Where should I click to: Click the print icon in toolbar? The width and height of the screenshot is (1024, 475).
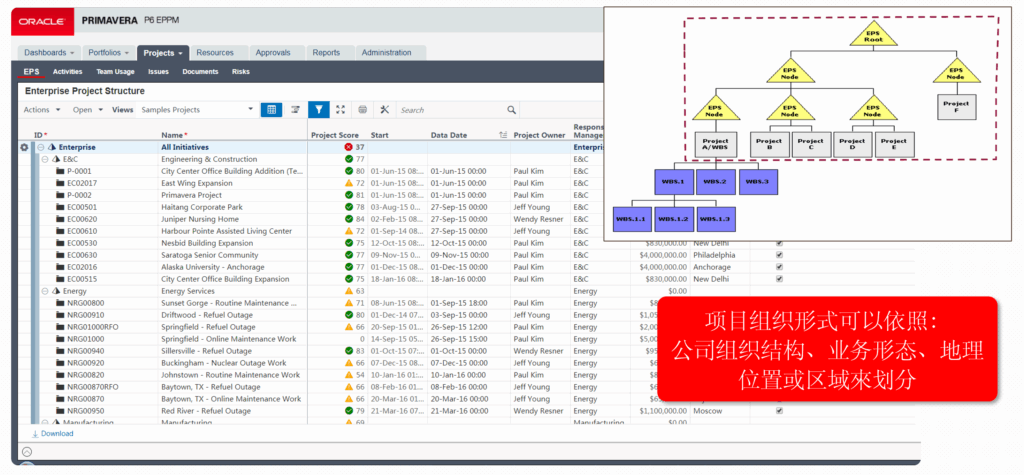362,110
